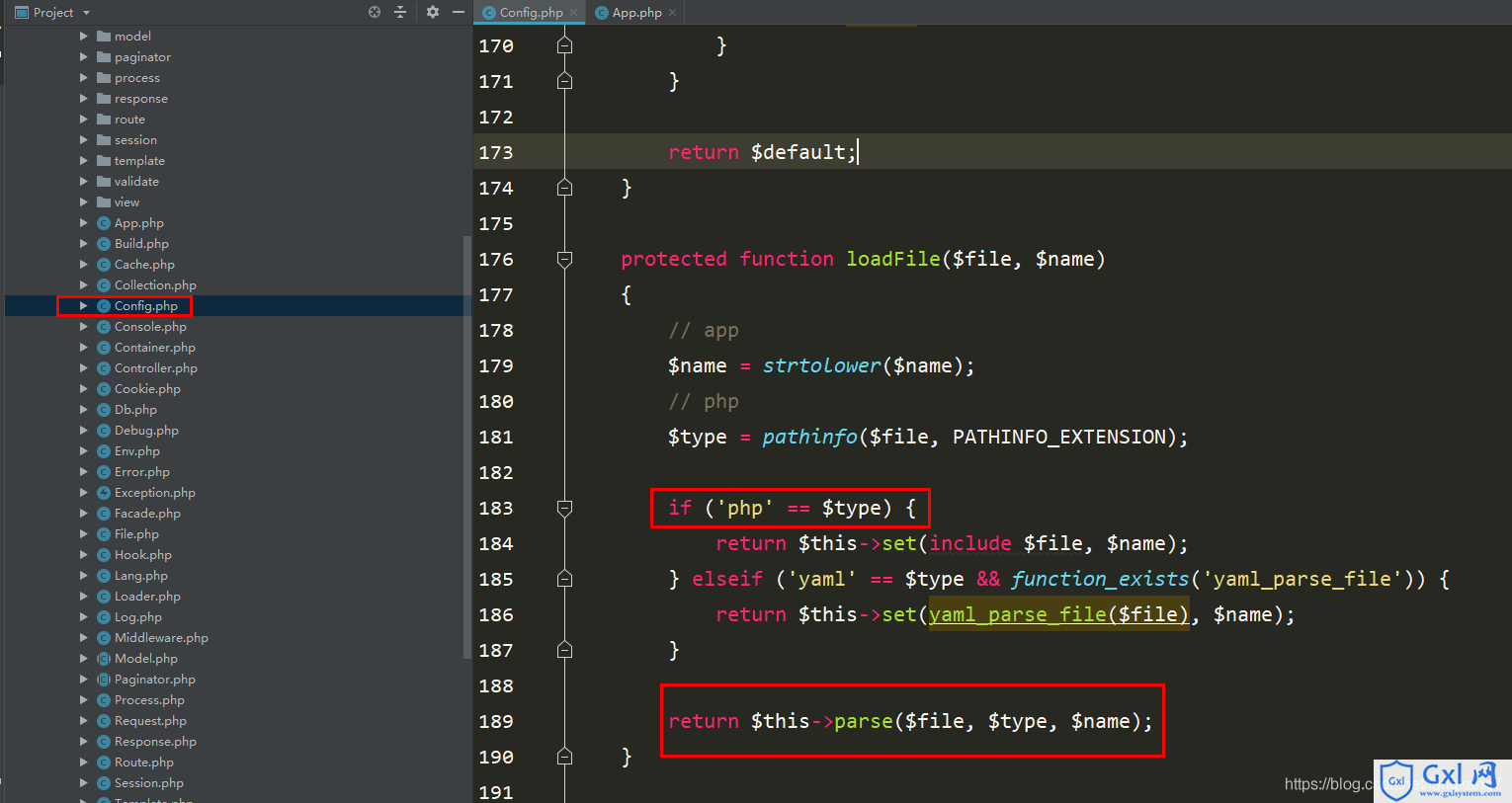Click the collapse all icon in Project panel
Screen dimensions: 1512x803
[x=400, y=12]
